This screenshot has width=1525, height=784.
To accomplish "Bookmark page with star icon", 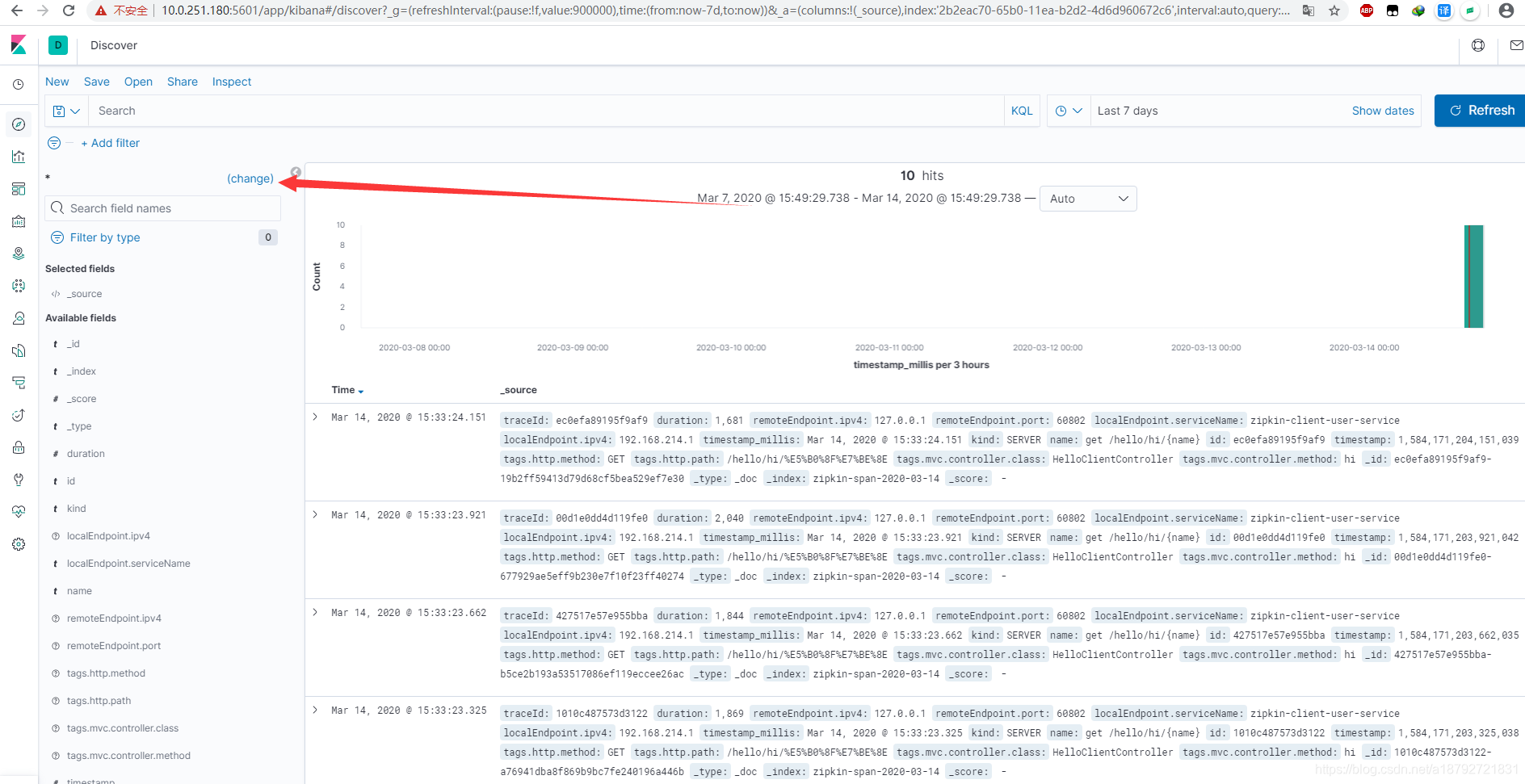I will click(1334, 10).
